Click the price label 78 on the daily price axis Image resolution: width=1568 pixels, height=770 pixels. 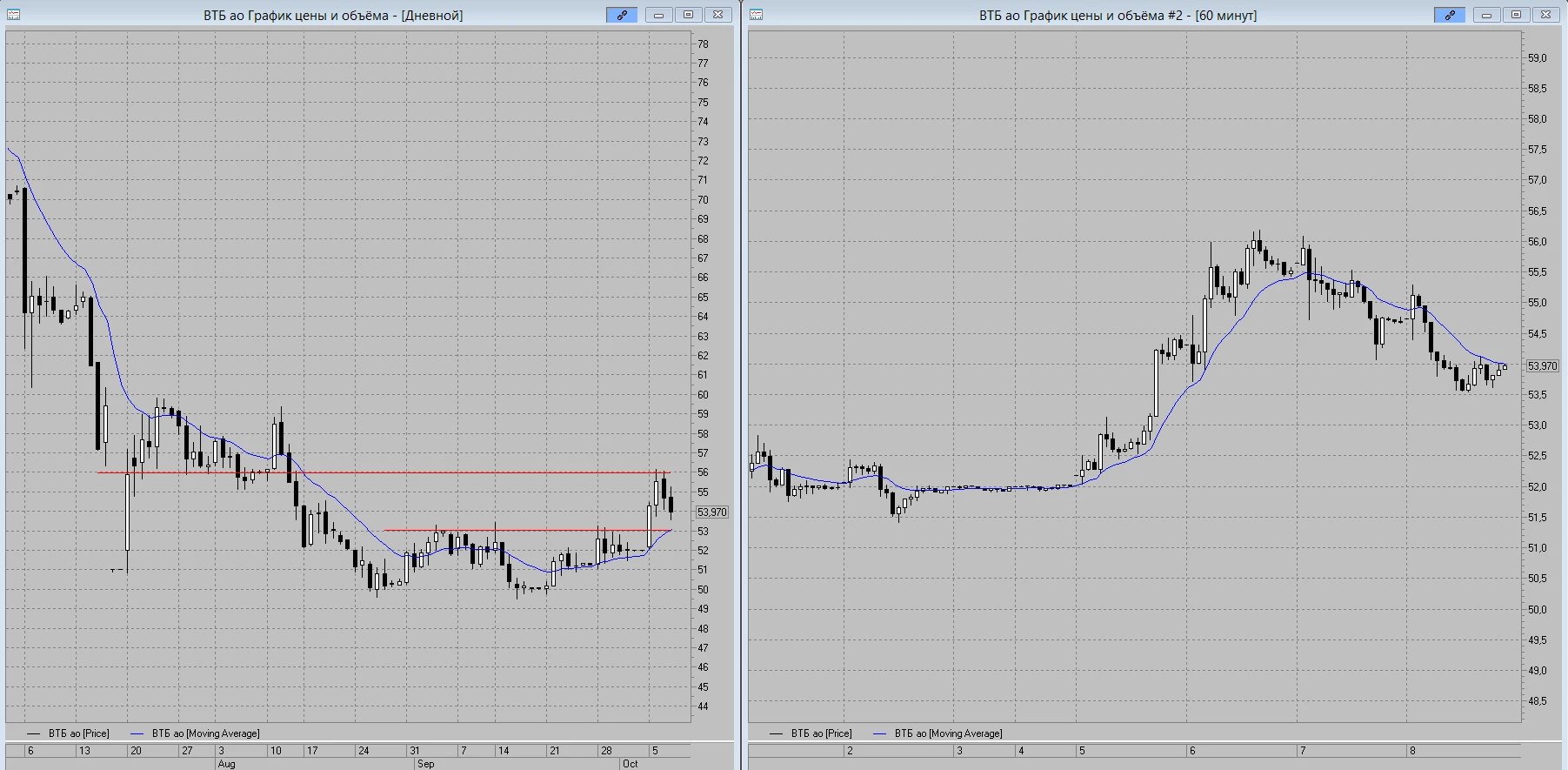703,44
